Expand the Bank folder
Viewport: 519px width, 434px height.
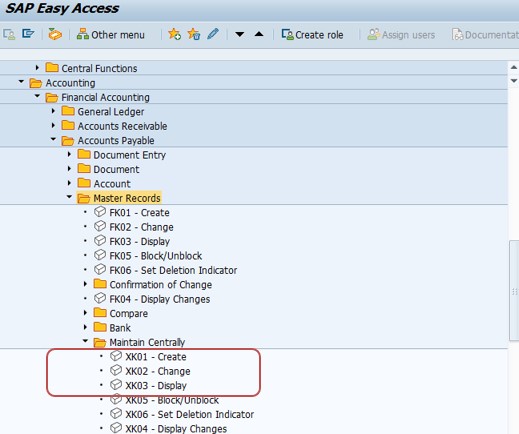[x=85, y=327]
